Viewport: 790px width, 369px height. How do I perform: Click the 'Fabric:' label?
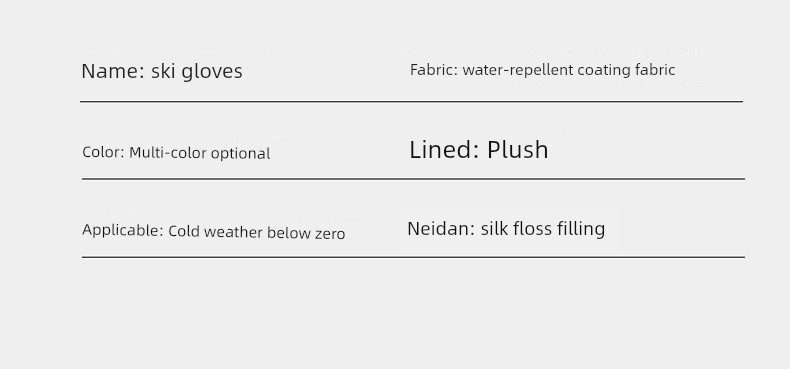tap(434, 70)
